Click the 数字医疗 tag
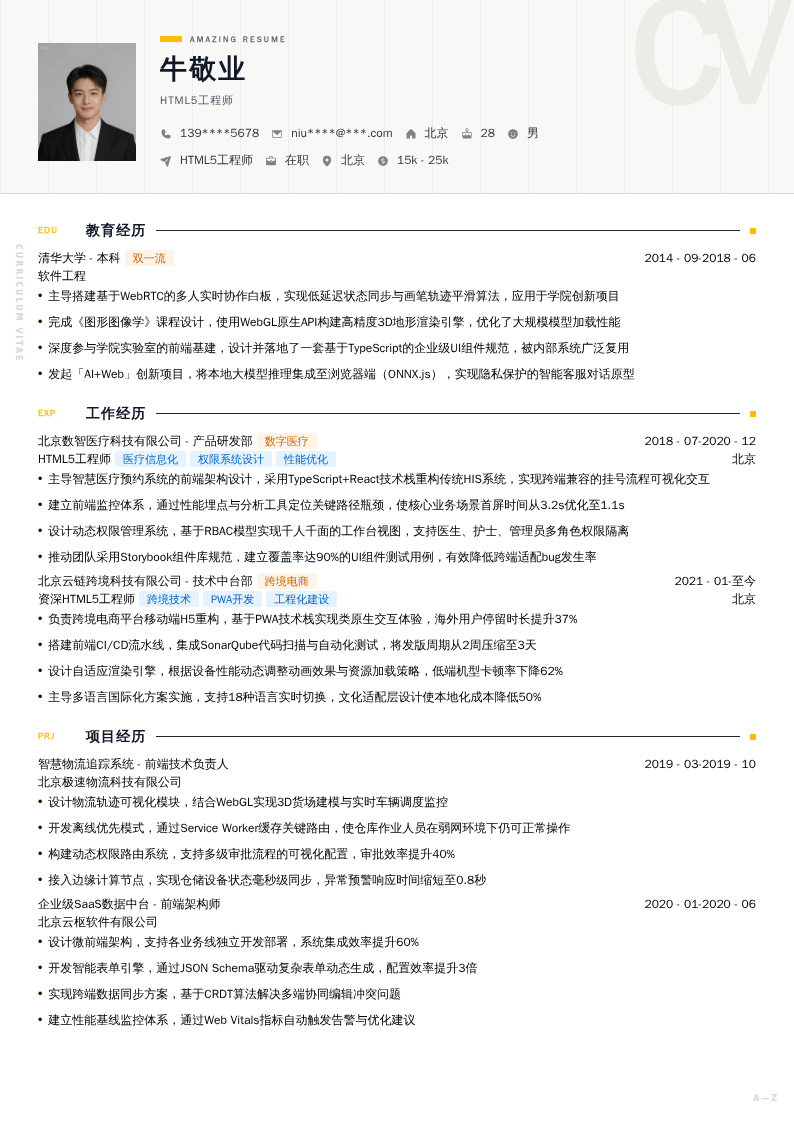The width and height of the screenshot is (794, 1123). click(x=286, y=441)
